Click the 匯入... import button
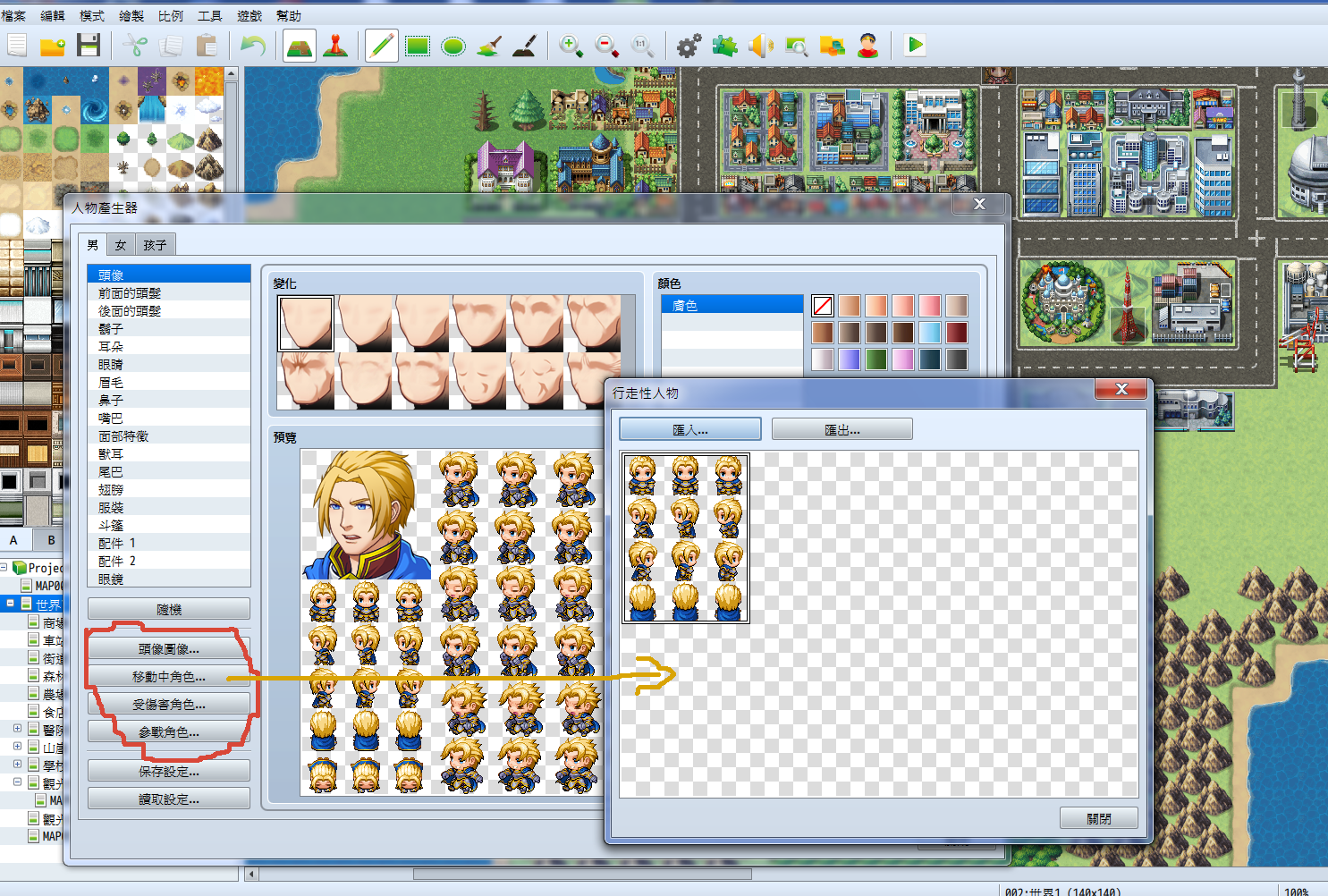Image resolution: width=1328 pixels, height=896 pixels. (x=690, y=430)
